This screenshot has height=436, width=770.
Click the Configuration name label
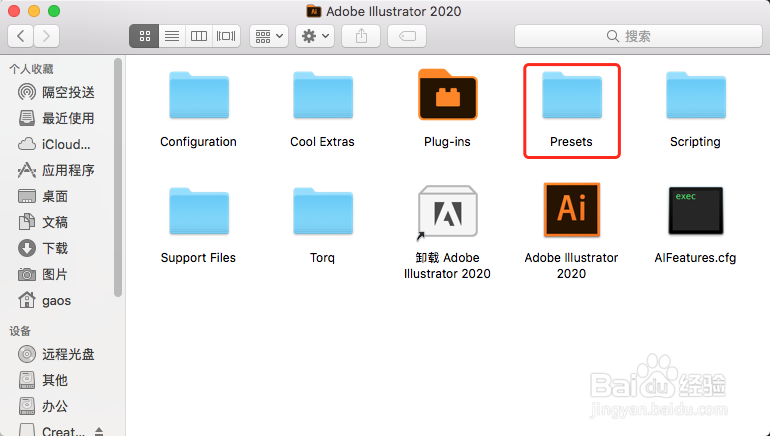click(198, 141)
